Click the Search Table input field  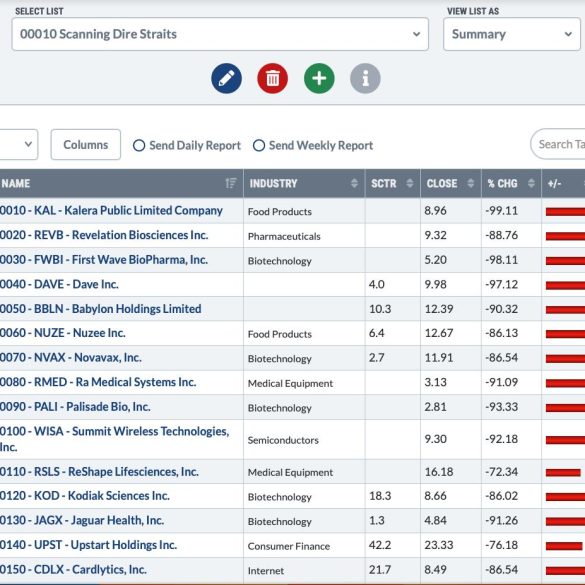(558, 144)
